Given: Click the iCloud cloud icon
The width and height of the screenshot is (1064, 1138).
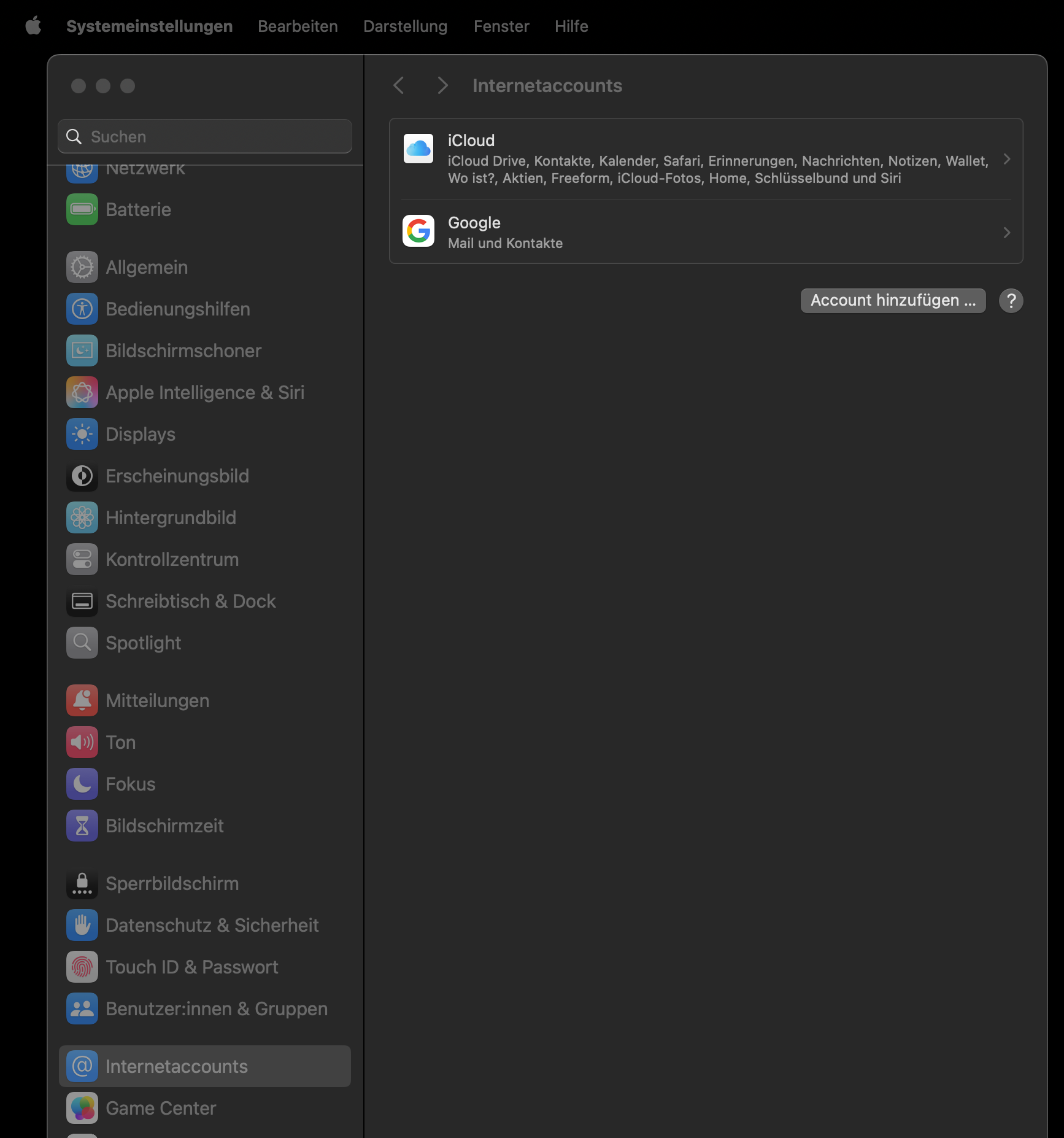Looking at the screenshot, I should [418, 149].
